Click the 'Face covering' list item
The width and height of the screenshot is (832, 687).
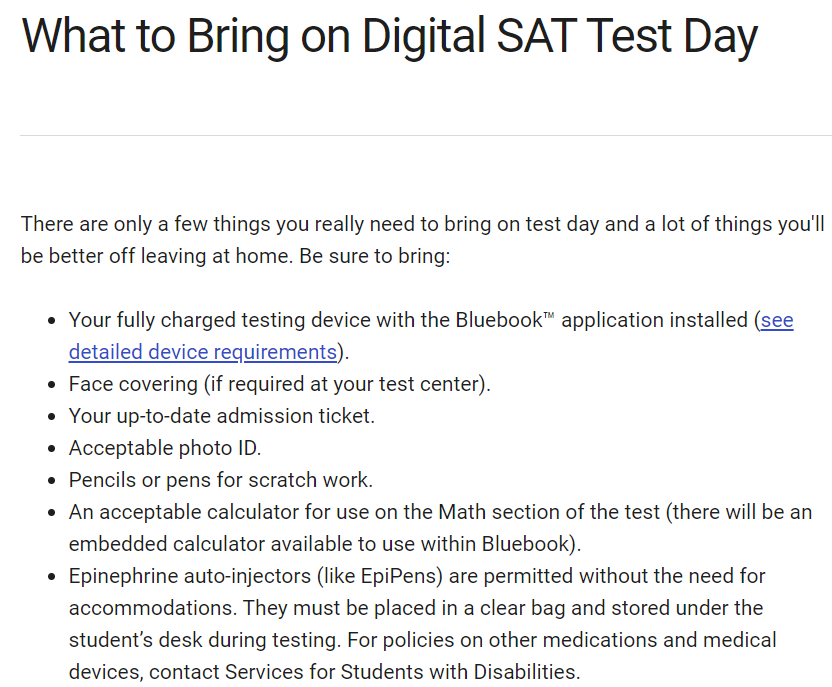pyautogui.click(x=280, y=384)
